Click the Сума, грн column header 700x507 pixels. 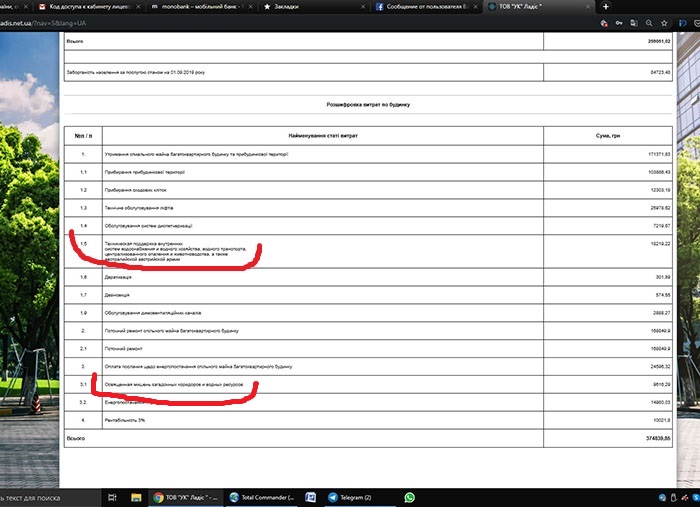(609, 133)
